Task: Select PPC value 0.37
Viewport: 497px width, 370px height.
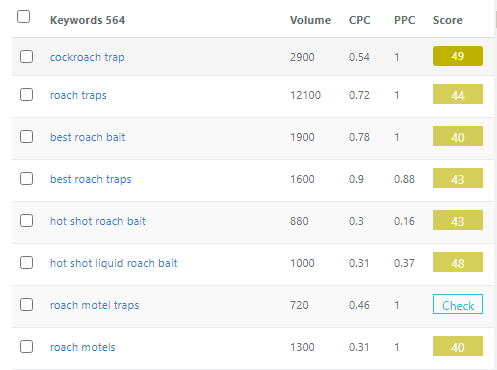Action: [x=404, y=263]
